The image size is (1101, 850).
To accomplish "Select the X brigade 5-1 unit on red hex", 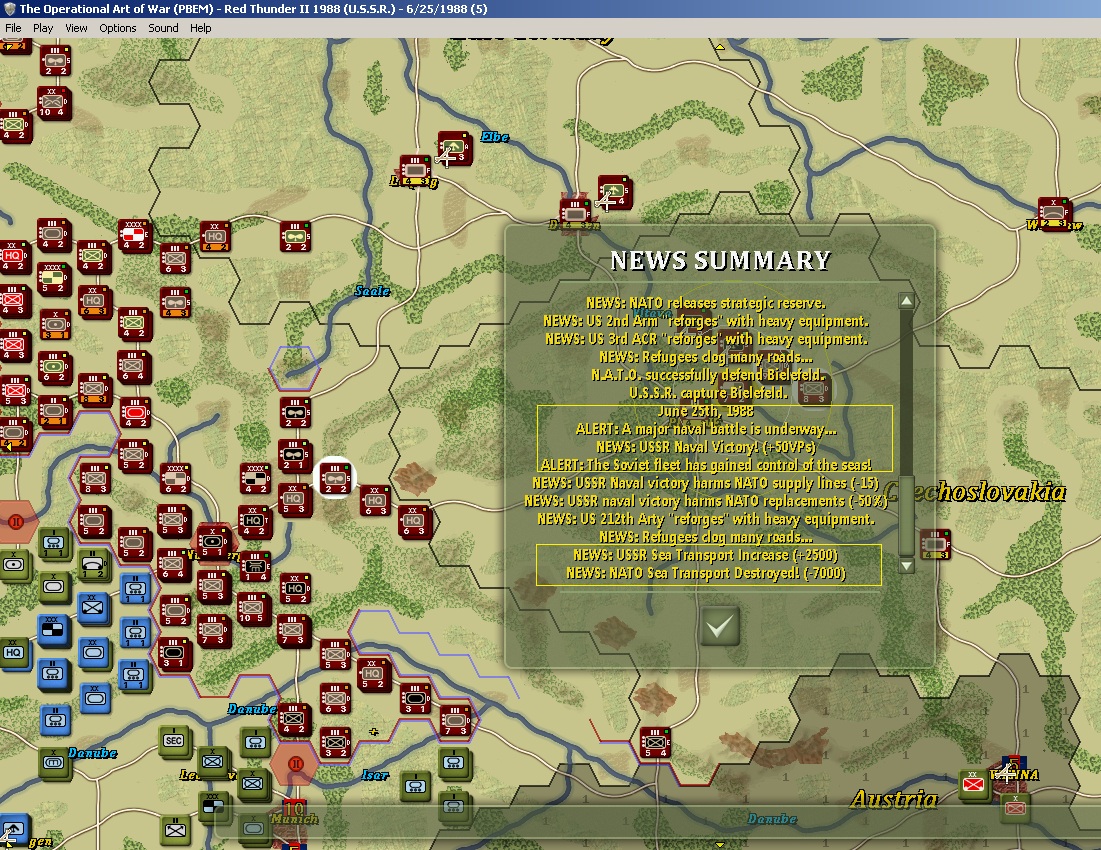I will (x=213, y=543).
